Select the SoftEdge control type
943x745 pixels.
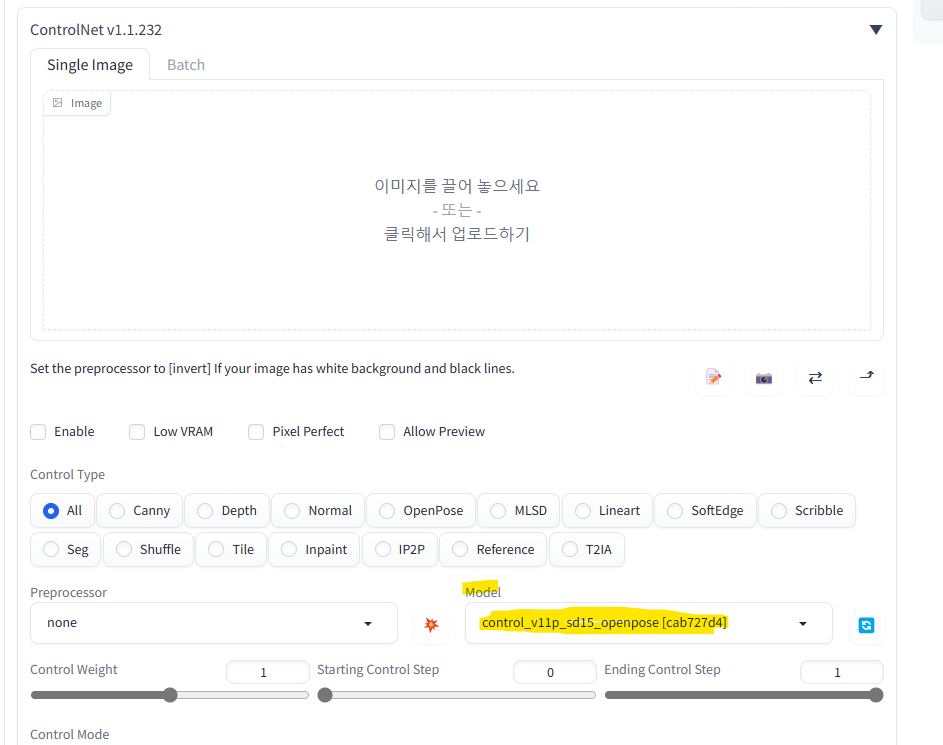(705, 510)
